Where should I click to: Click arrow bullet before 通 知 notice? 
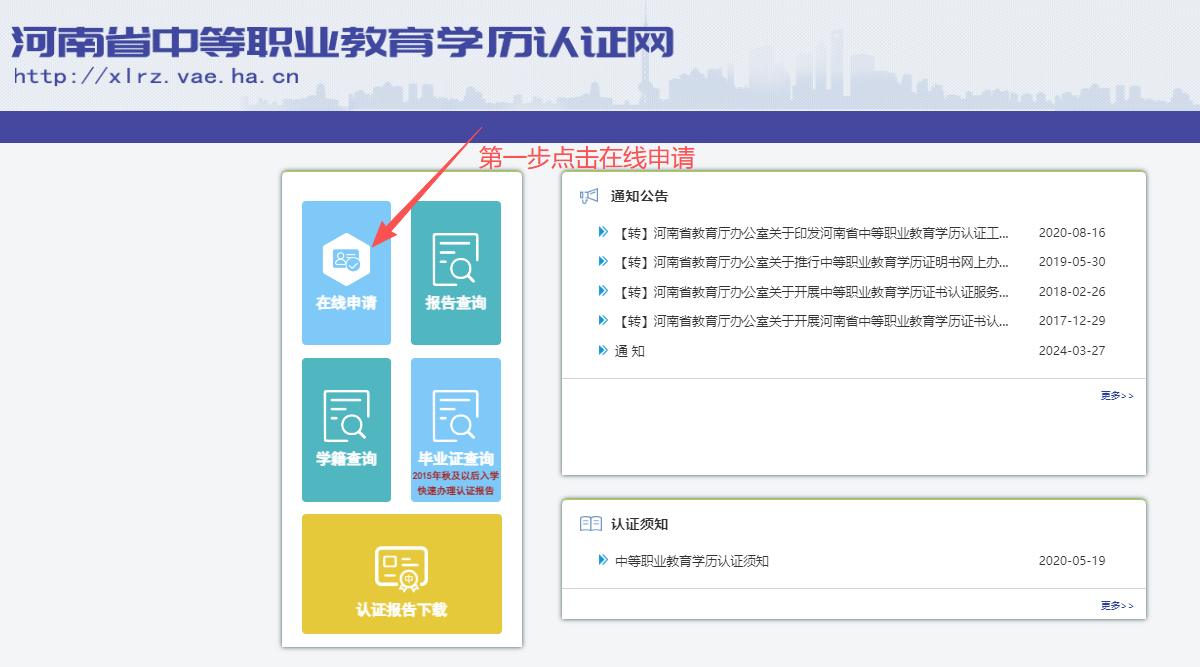pos(603,350)
